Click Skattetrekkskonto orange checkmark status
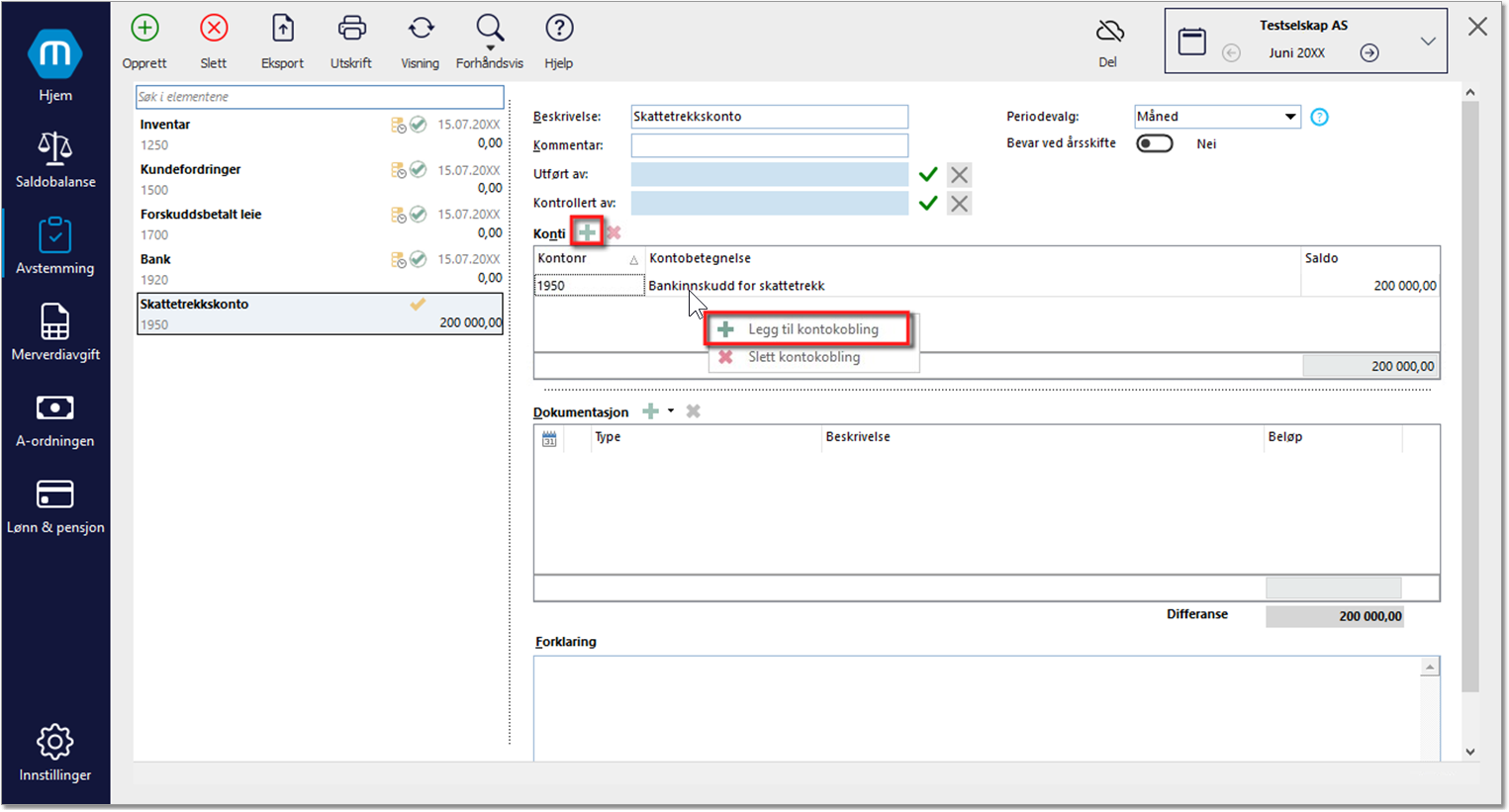Image resolution: width=1509 pixels, height=812 pixels. (418, 305)
